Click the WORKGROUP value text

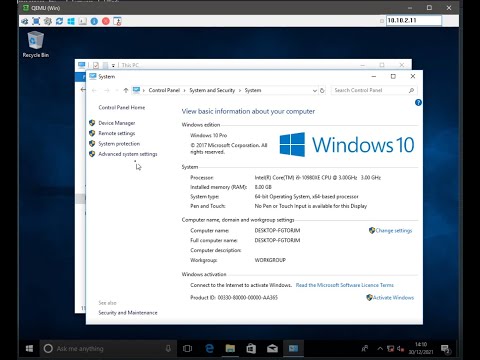point(270,260)
